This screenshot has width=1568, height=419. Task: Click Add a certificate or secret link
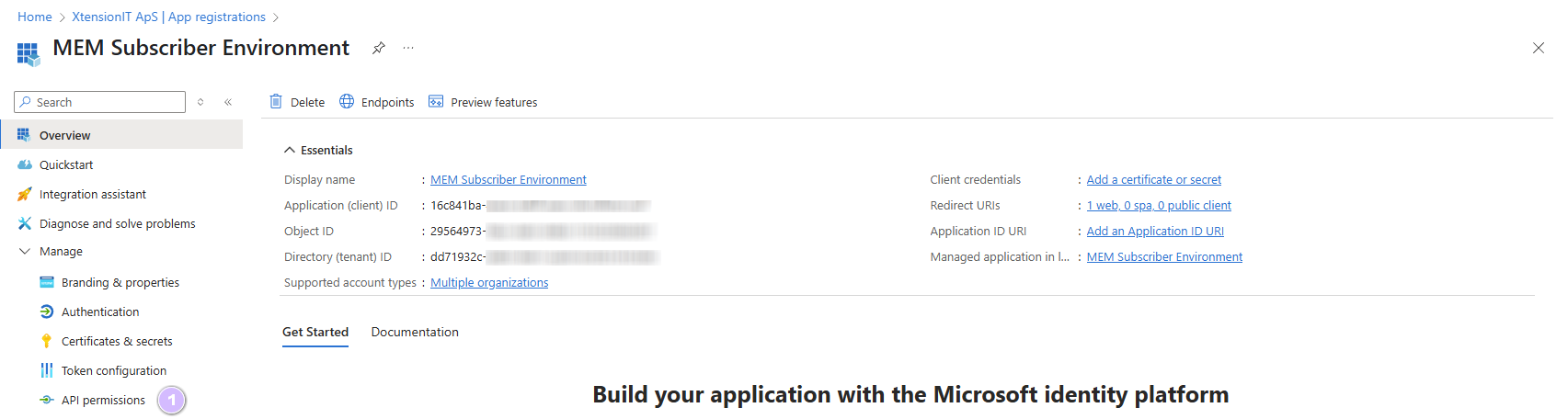(x=1154, y=180)
